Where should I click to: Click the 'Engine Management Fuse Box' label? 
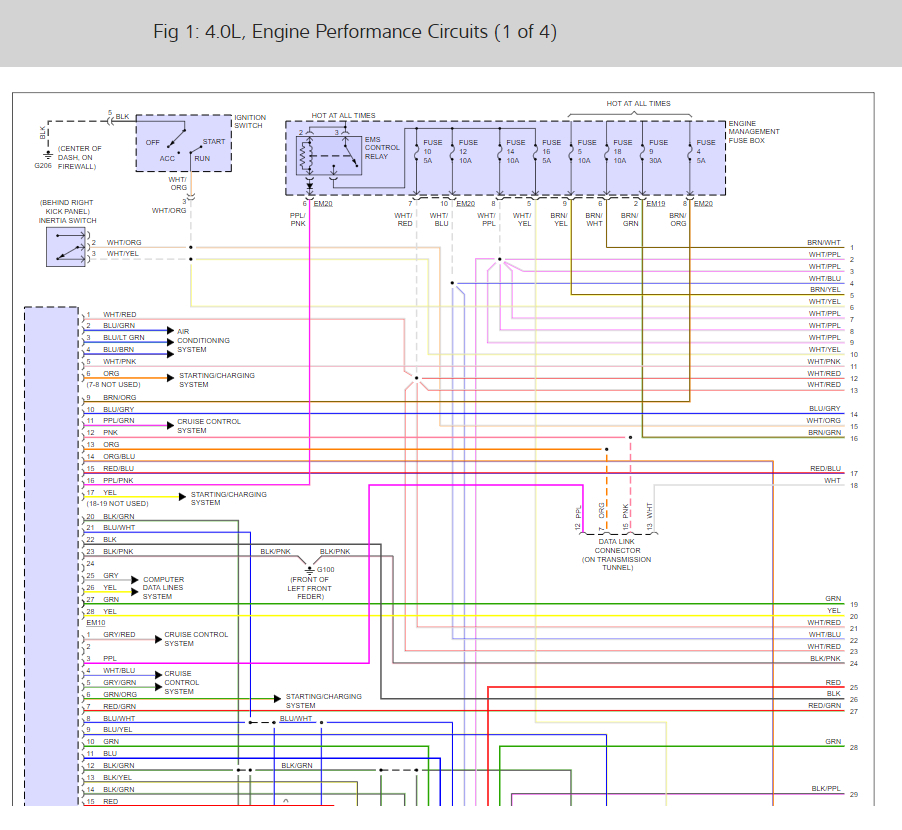pos(753,131)
